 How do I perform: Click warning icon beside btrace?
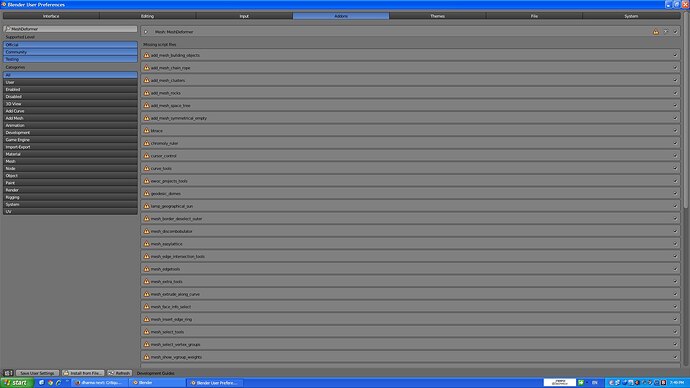tap(147, 131)
